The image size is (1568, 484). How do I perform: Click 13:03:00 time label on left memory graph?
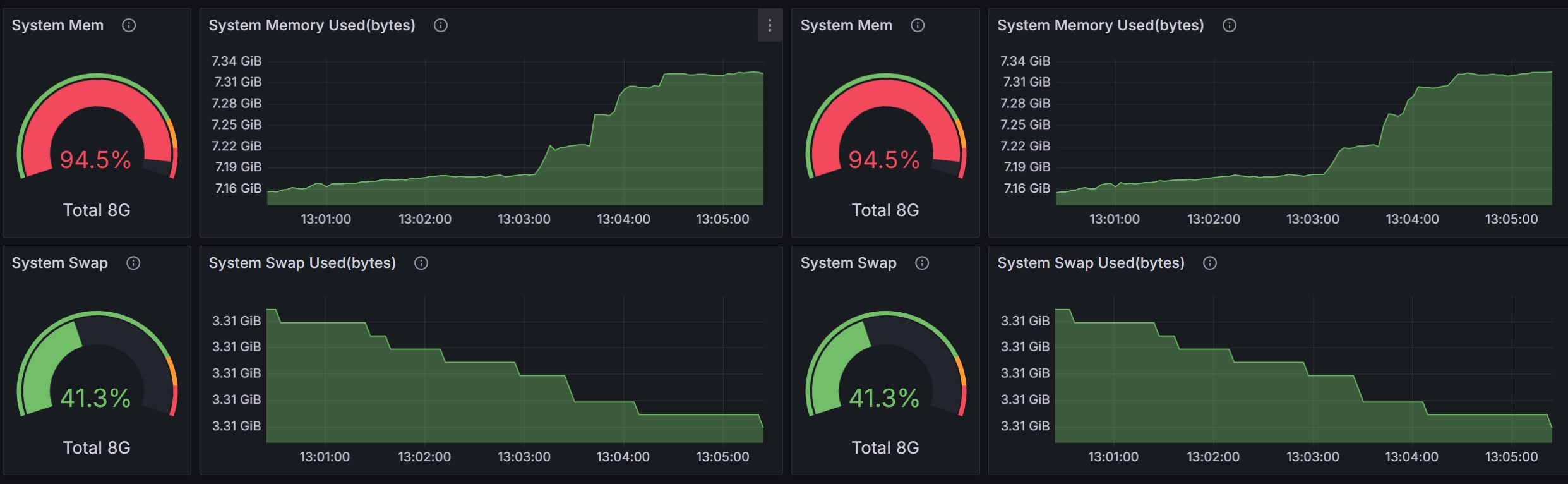tap(524, 219)
